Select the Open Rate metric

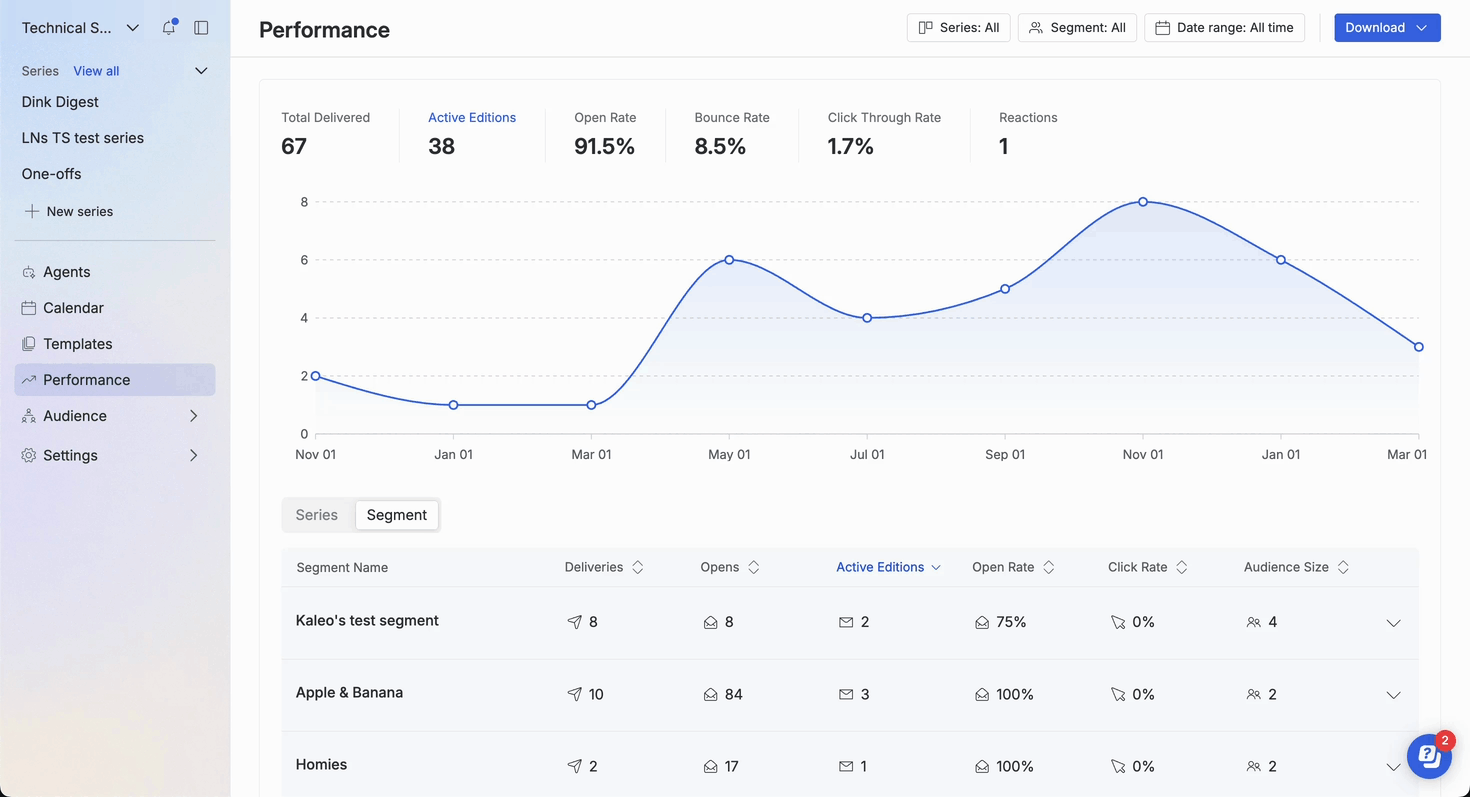[605, 133]
